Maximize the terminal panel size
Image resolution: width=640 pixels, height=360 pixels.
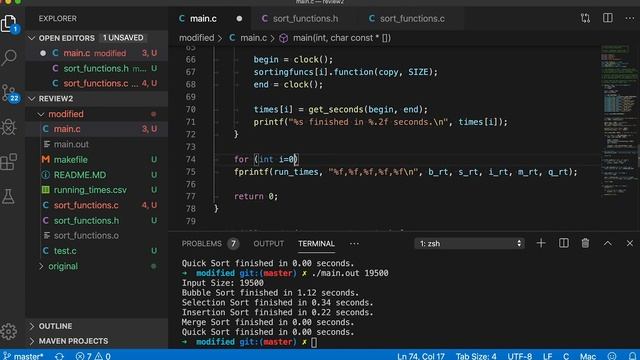pyautogui.click(x=608, y=243)
